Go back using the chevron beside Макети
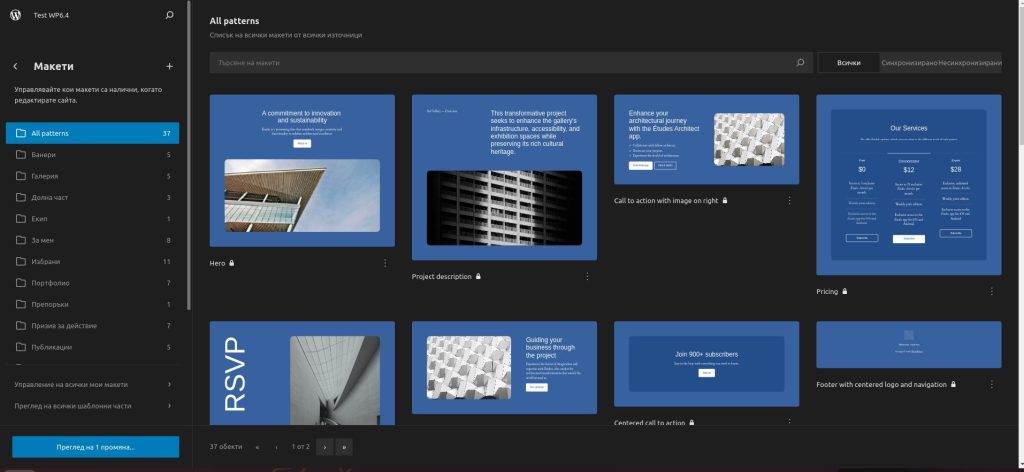The height and width of the screenshot is (472, 1024). 16,67
